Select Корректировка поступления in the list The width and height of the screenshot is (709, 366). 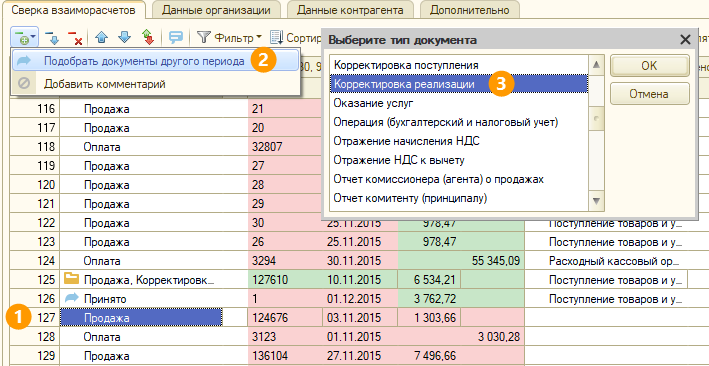458,65
